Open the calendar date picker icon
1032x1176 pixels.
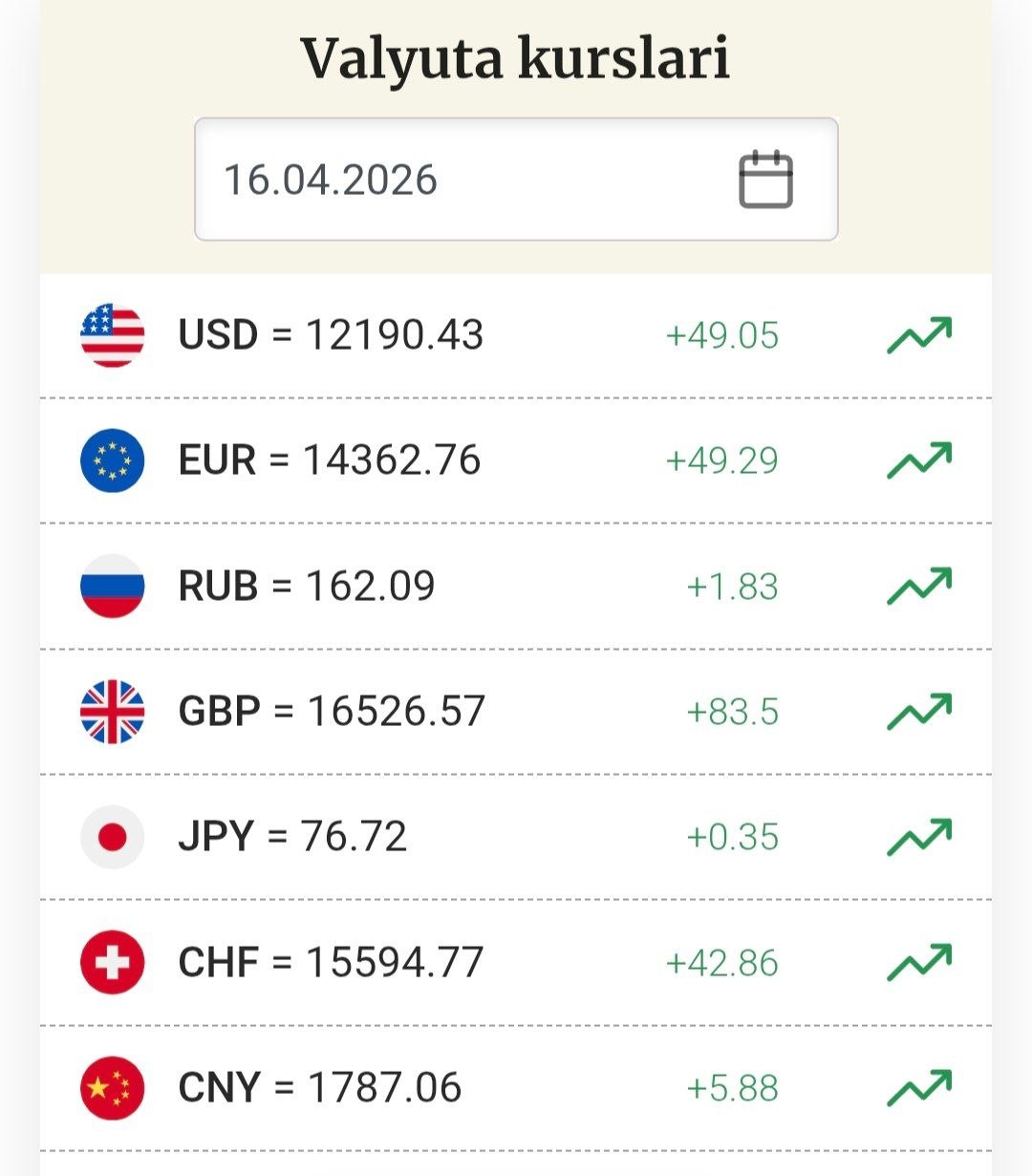(x=765, y=180)
